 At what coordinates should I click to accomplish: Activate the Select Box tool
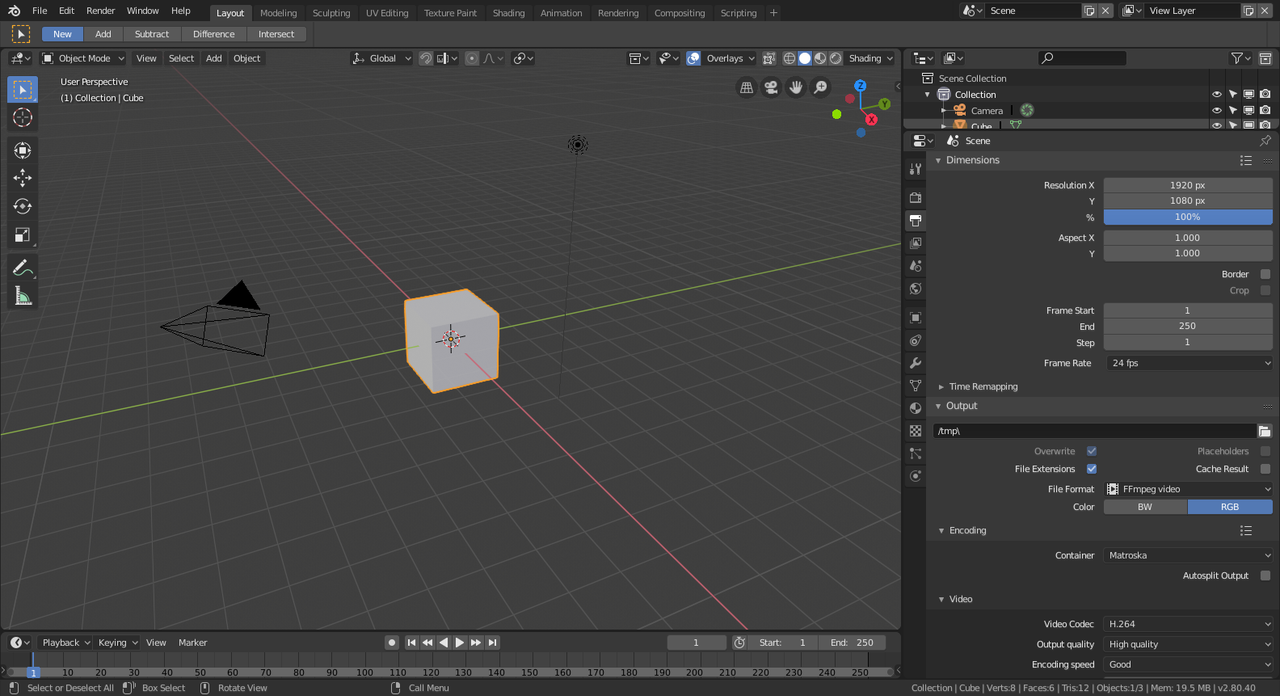point(22,90)
